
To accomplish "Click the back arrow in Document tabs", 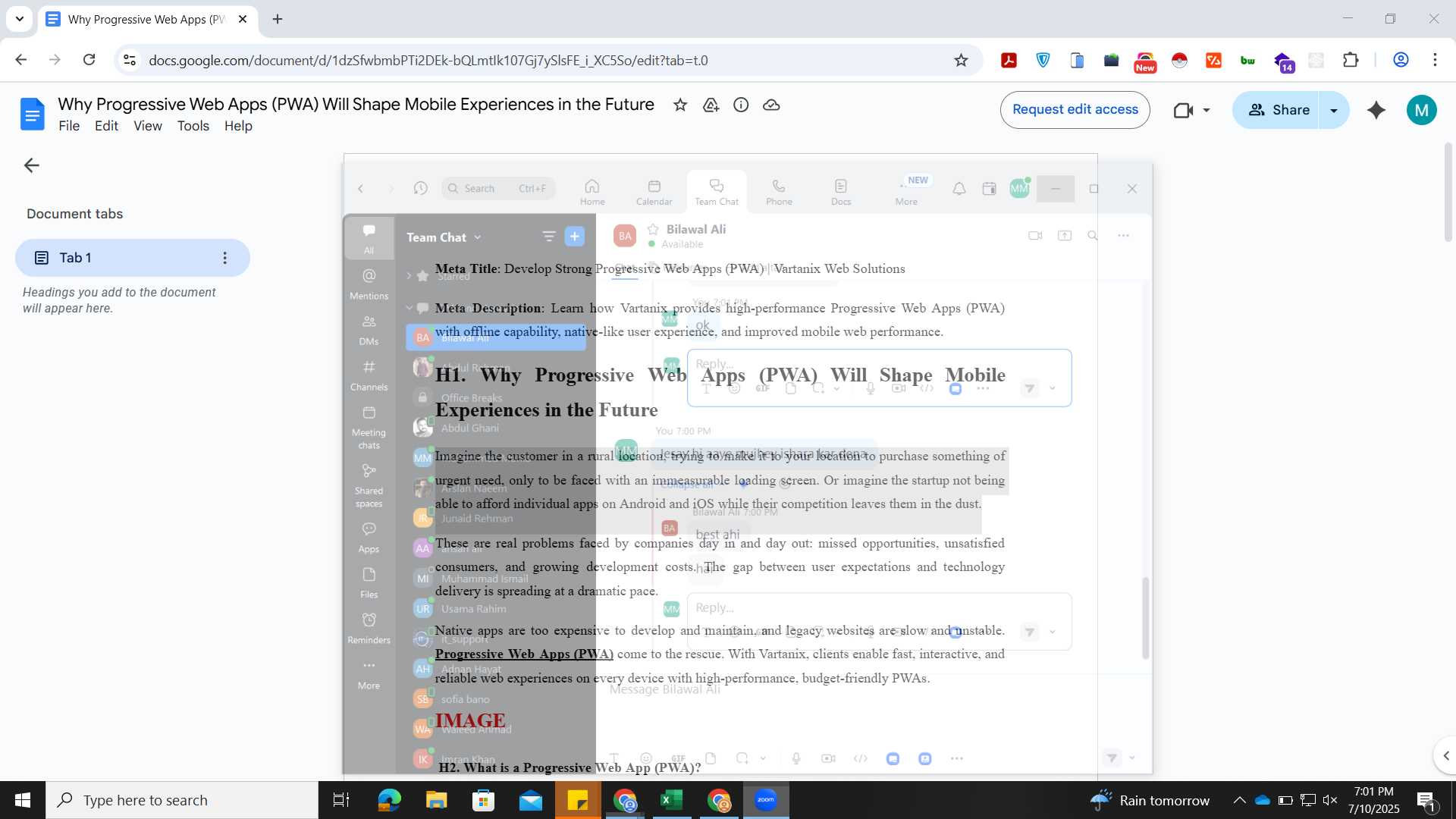I will click(x=31, y=165).
